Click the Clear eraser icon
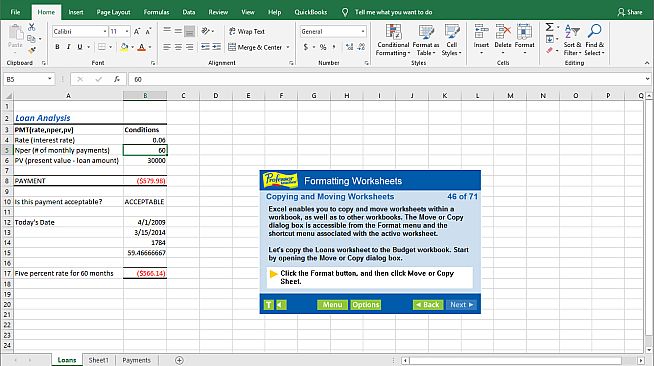654x366 pixels. coord(550,50)
